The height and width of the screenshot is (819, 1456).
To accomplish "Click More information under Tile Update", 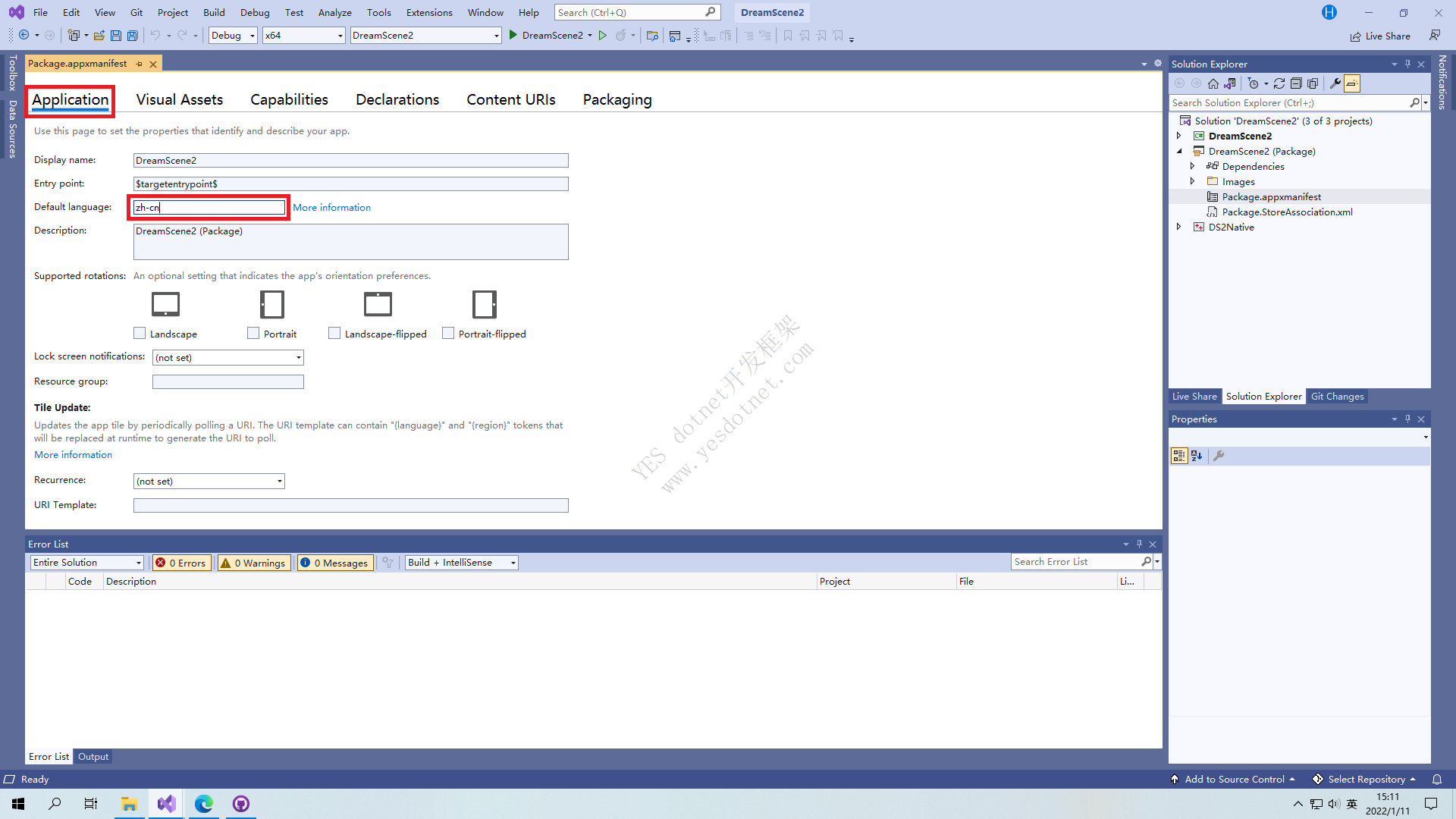I will coord(73,455).
